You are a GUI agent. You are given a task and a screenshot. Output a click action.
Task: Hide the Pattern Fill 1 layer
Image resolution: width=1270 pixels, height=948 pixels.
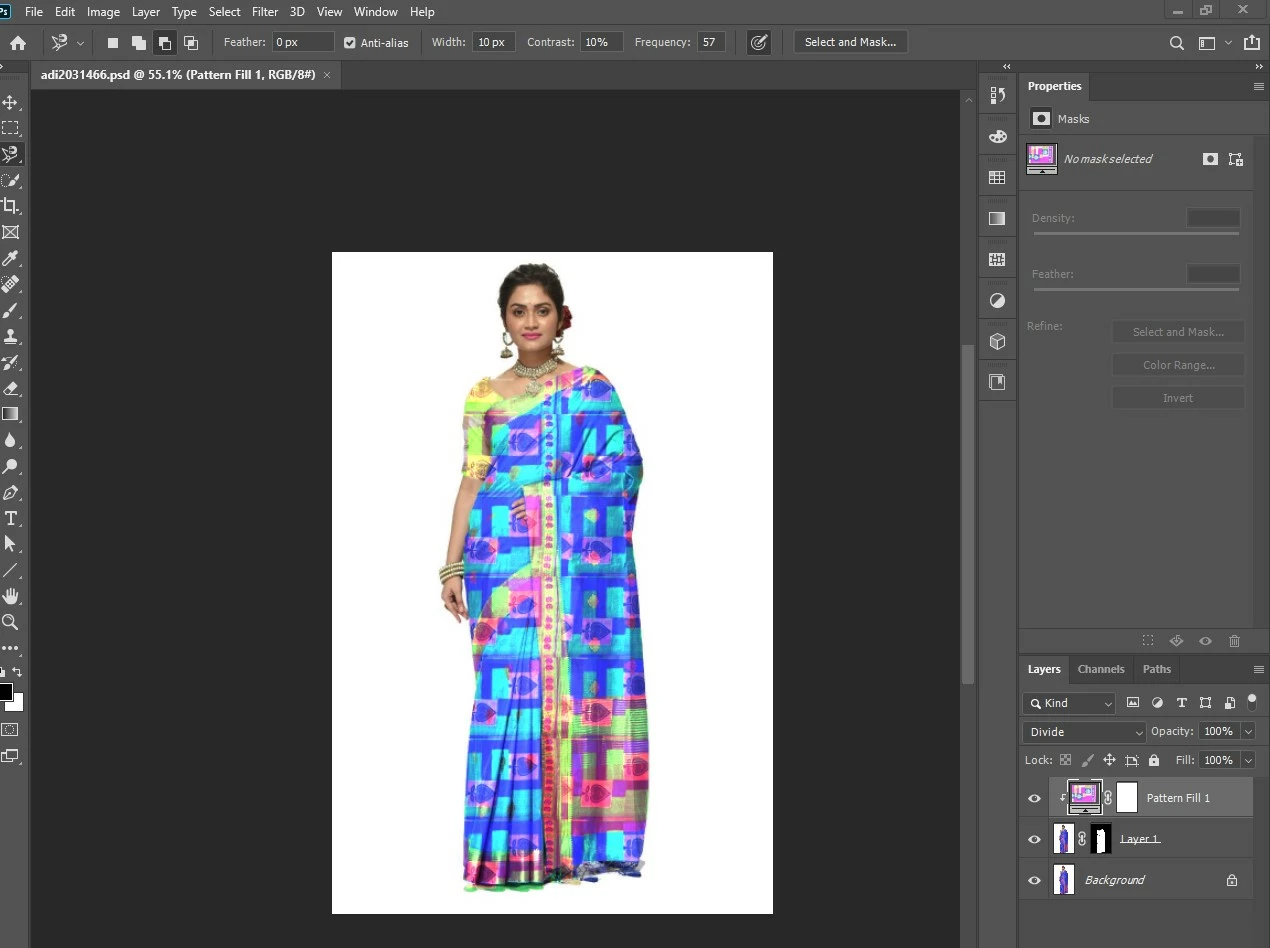(x=1034, y=798)
